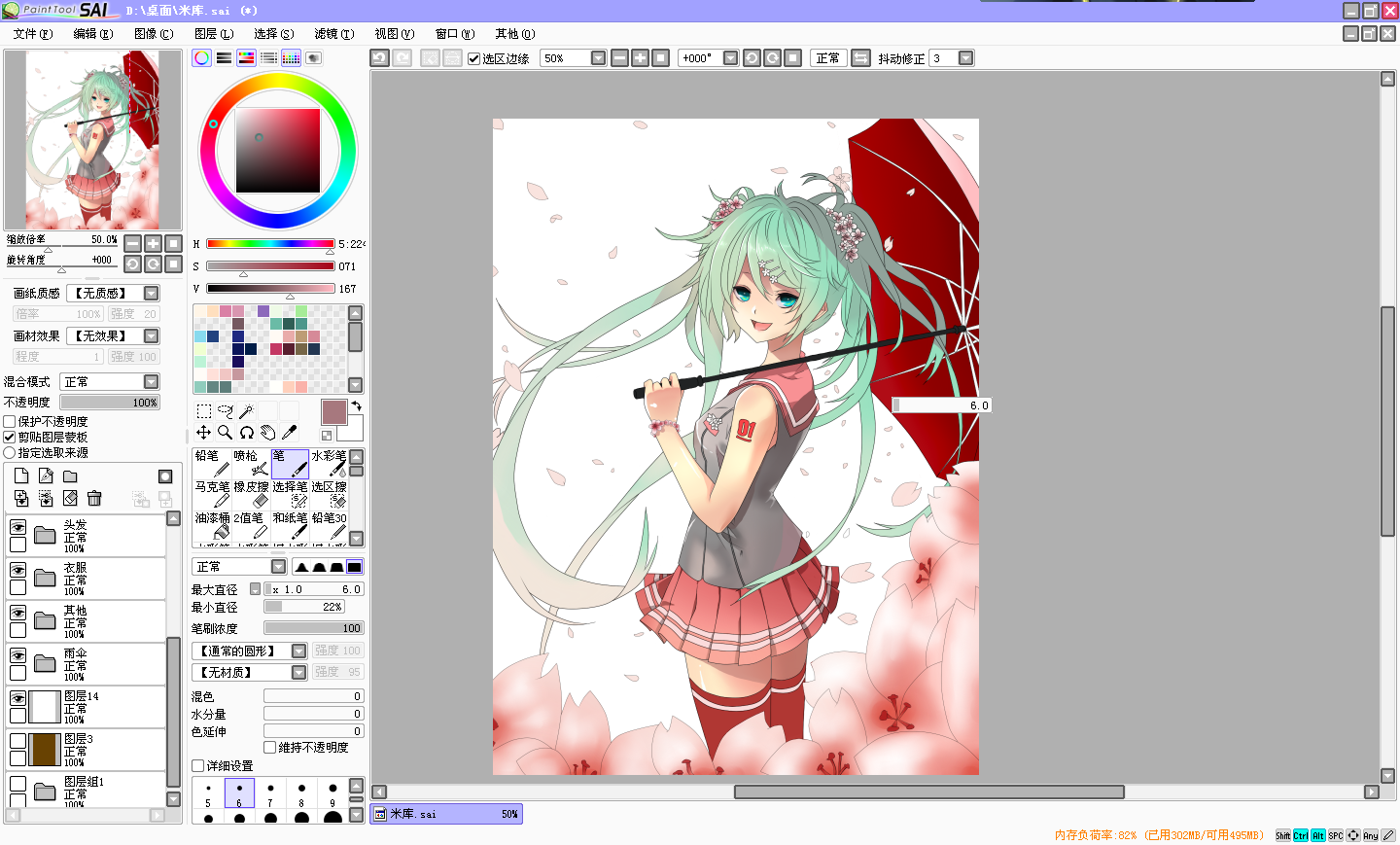Image resolution: width=1400 pixels, height=845 pixels.
Task: Select the 喷枪 (airbrush) tool
Action: point(251,464)
